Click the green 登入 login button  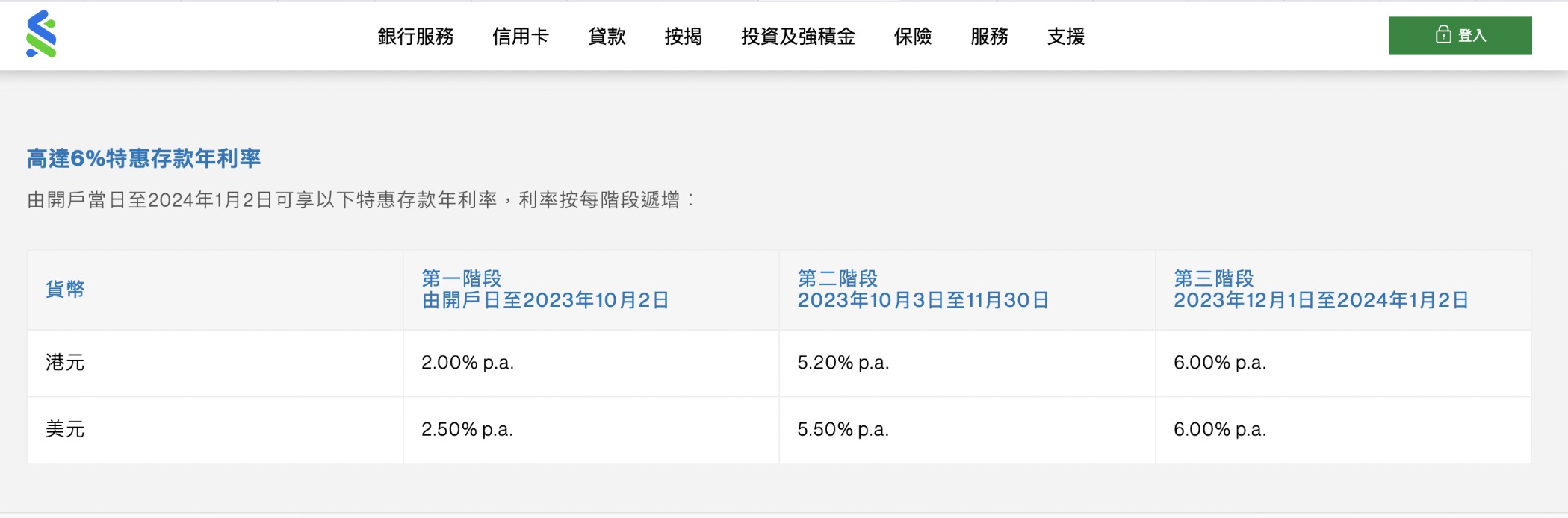tap(1460, 36)
